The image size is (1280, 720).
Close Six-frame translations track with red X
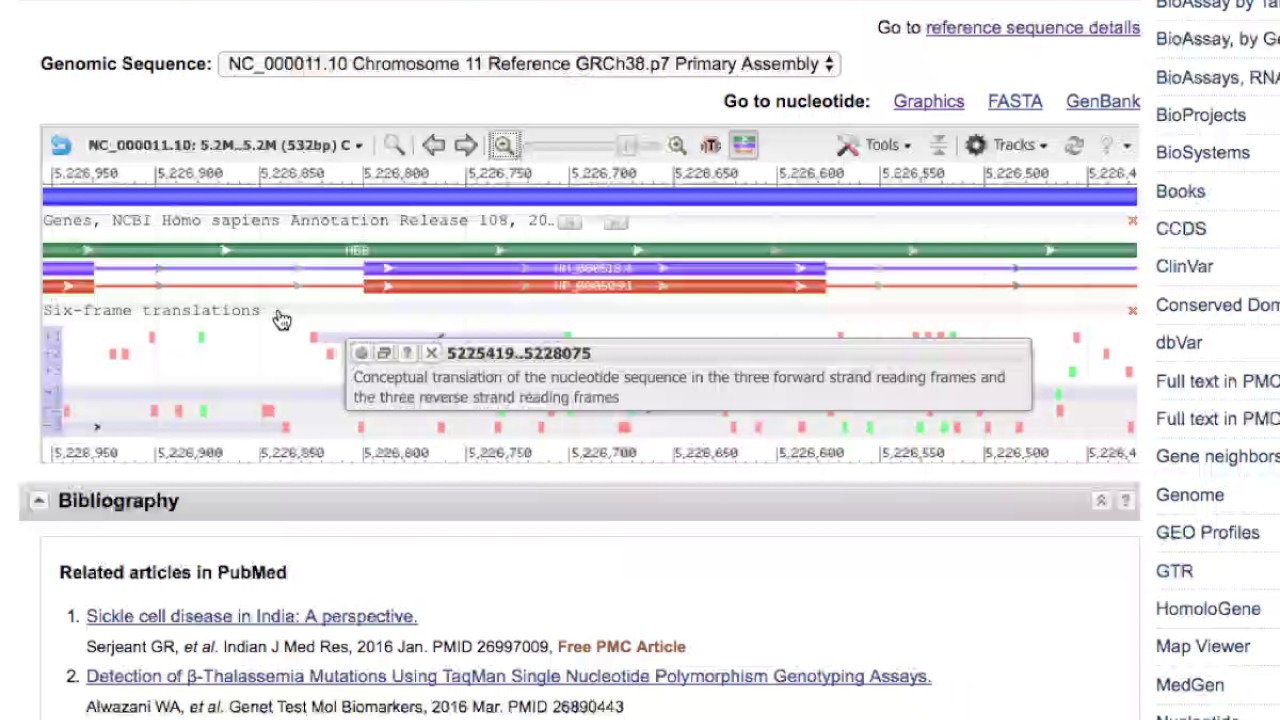(x=1132, y=311)
